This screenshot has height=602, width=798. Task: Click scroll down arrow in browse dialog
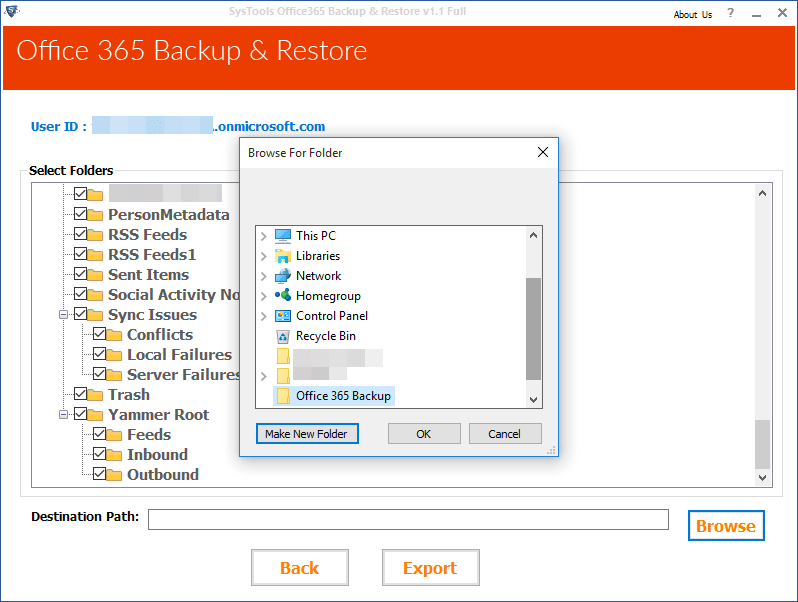point(533,399)
